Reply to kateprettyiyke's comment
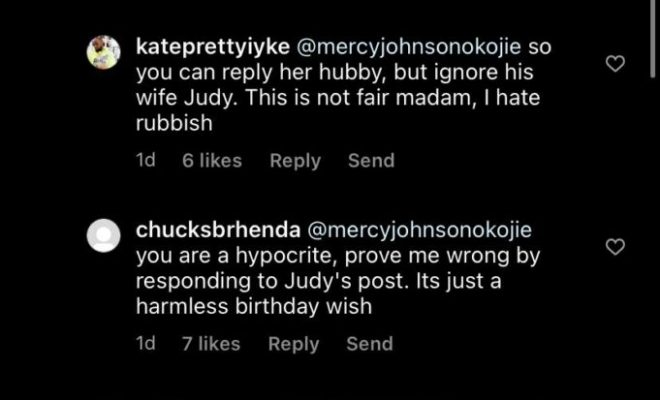Image resolution: width=660 pixels, height=400 pixels. pos(295,160)
